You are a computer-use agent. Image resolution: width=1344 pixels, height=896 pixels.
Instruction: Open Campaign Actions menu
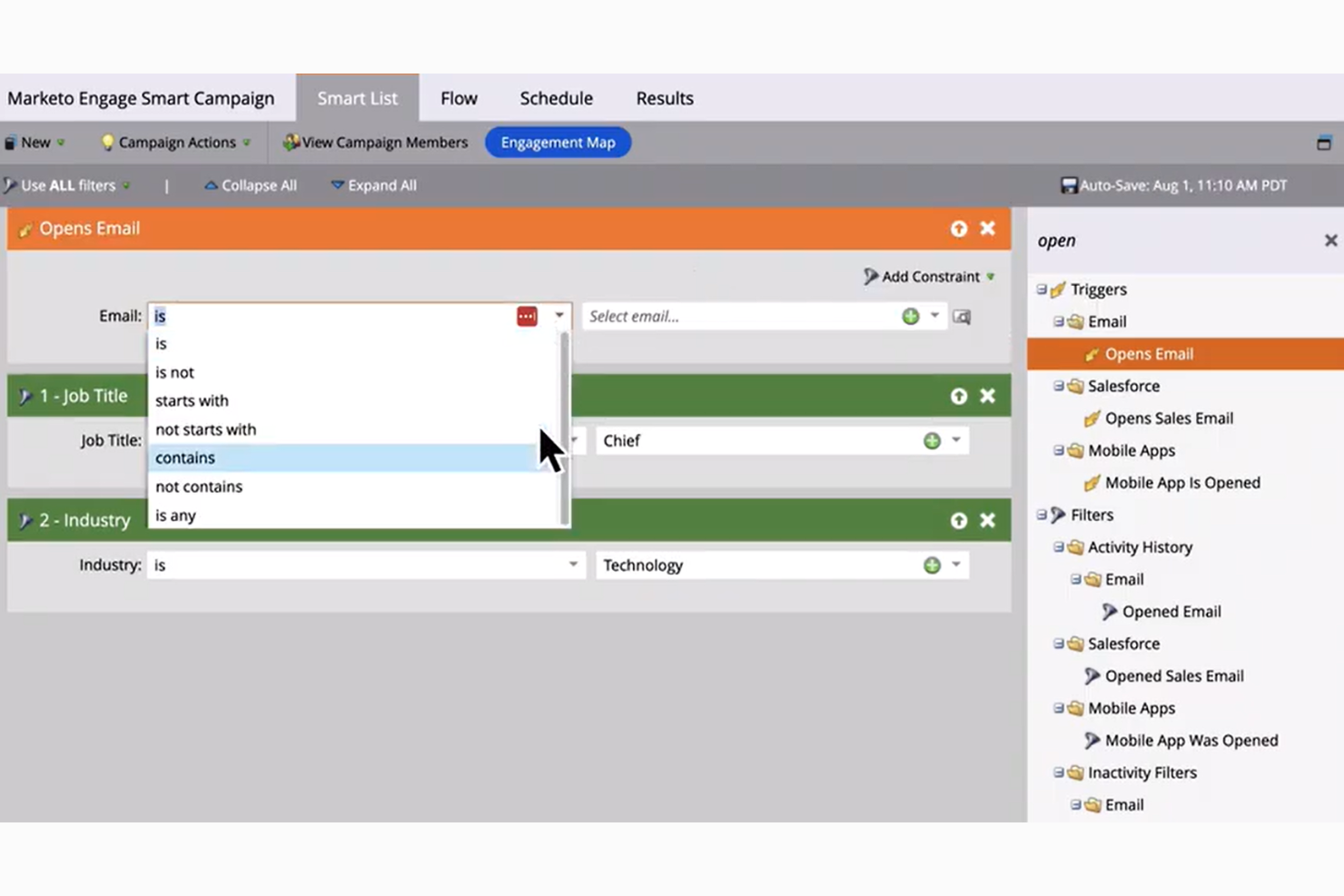click(175, 143)
